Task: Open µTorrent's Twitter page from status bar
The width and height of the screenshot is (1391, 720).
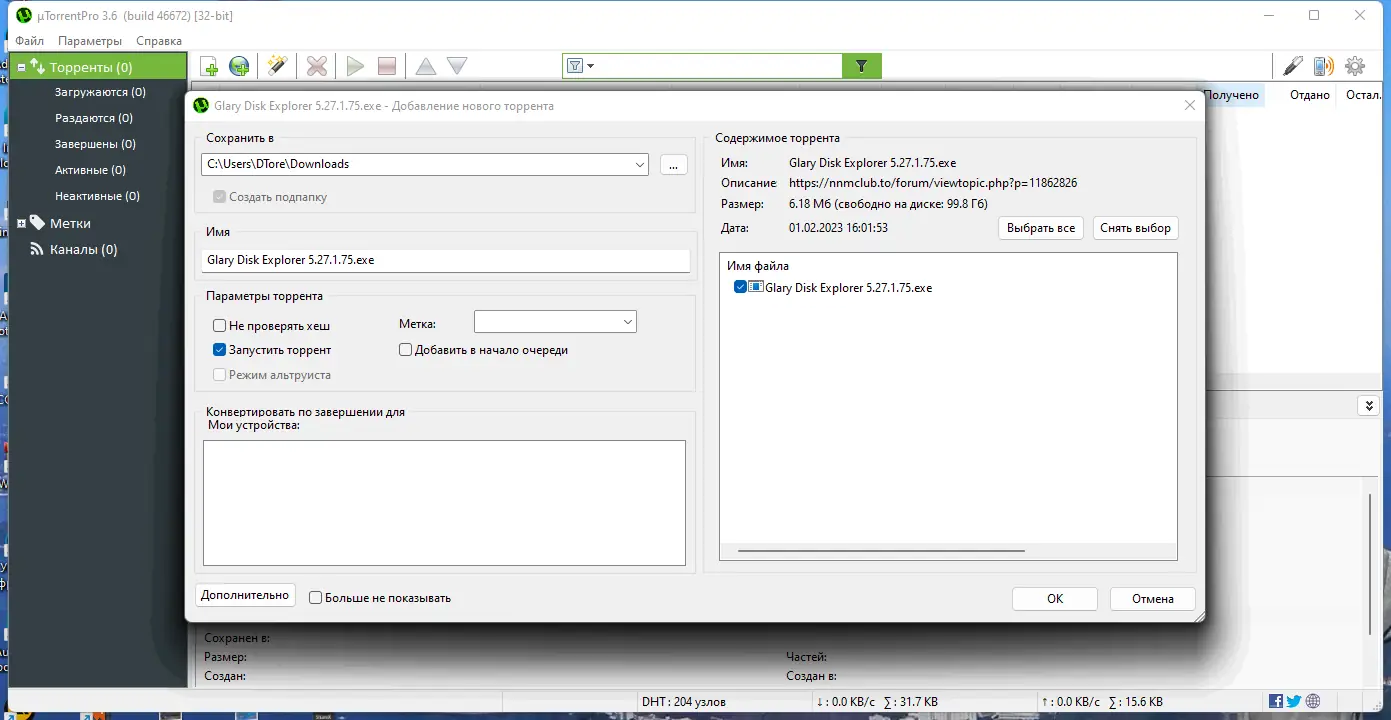Action: point(1293,700)
